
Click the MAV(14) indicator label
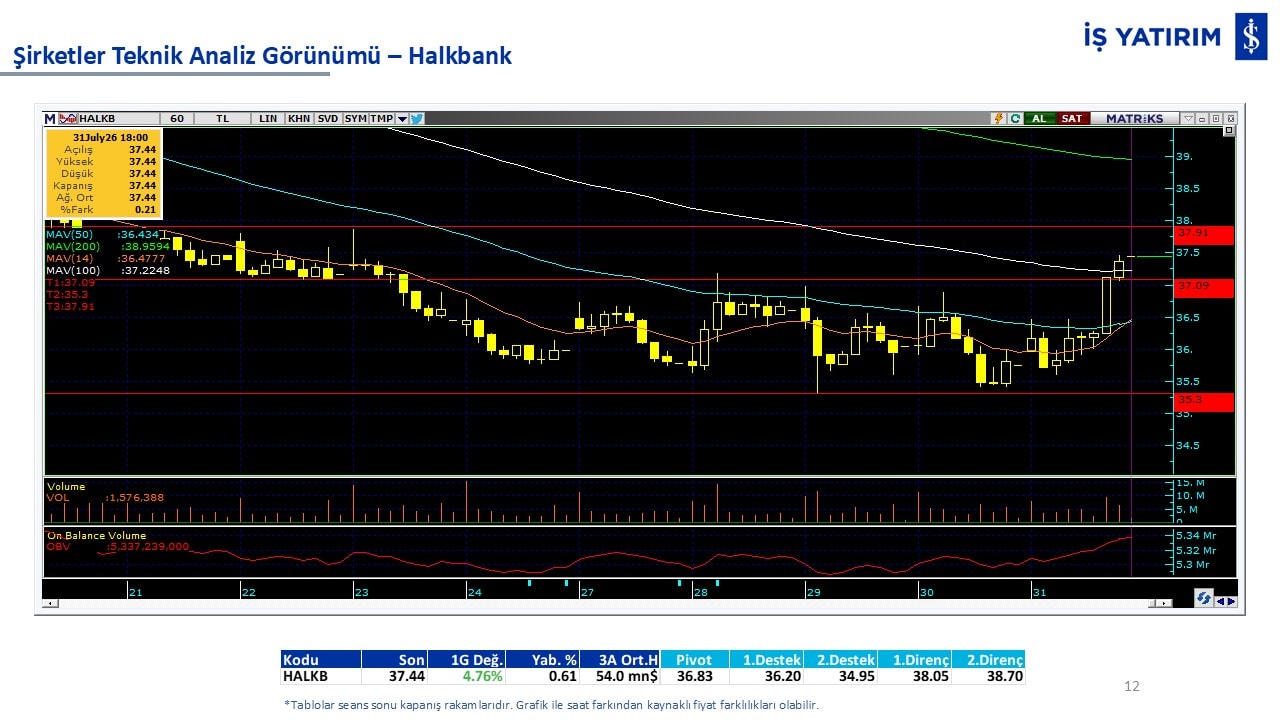pyautogui.click(x=68, y=258)
